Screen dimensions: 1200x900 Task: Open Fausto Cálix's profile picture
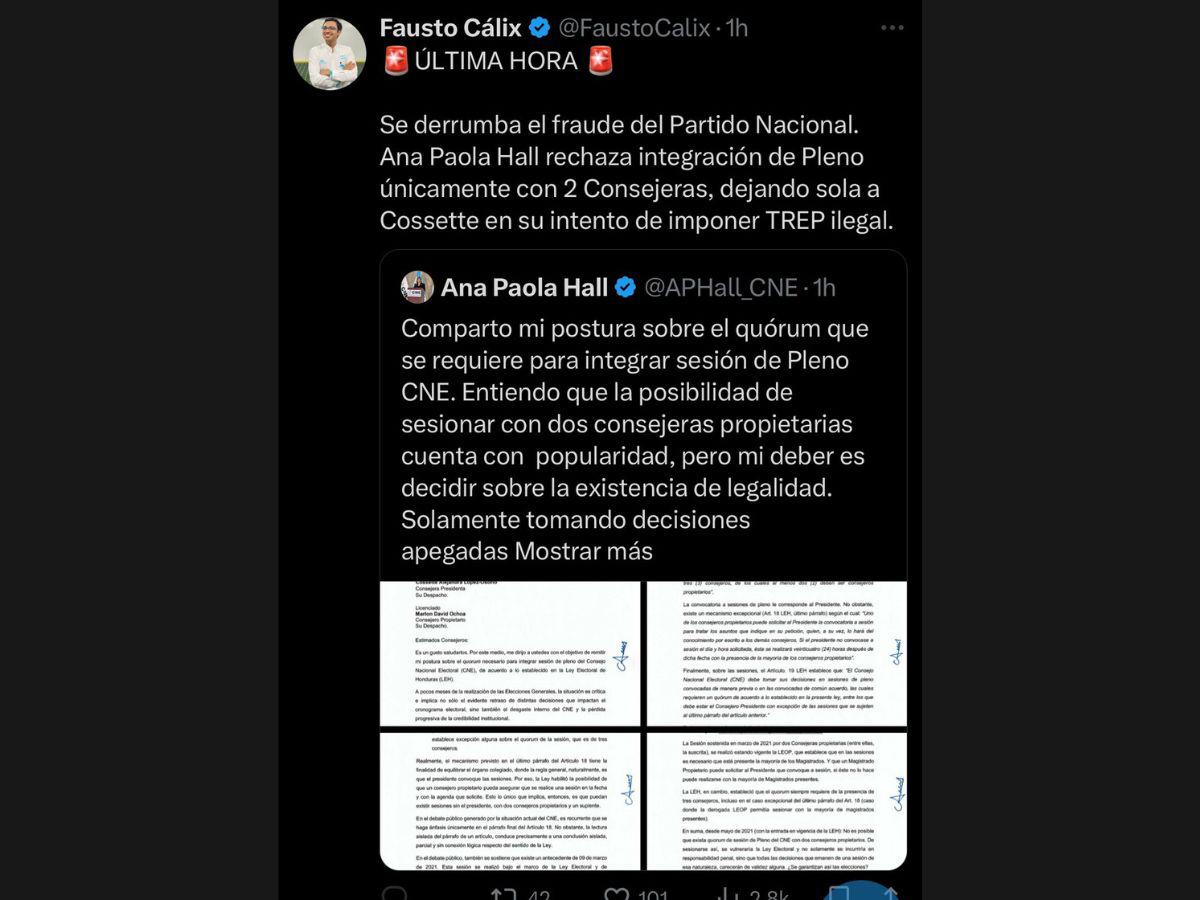tap(329, 54)
